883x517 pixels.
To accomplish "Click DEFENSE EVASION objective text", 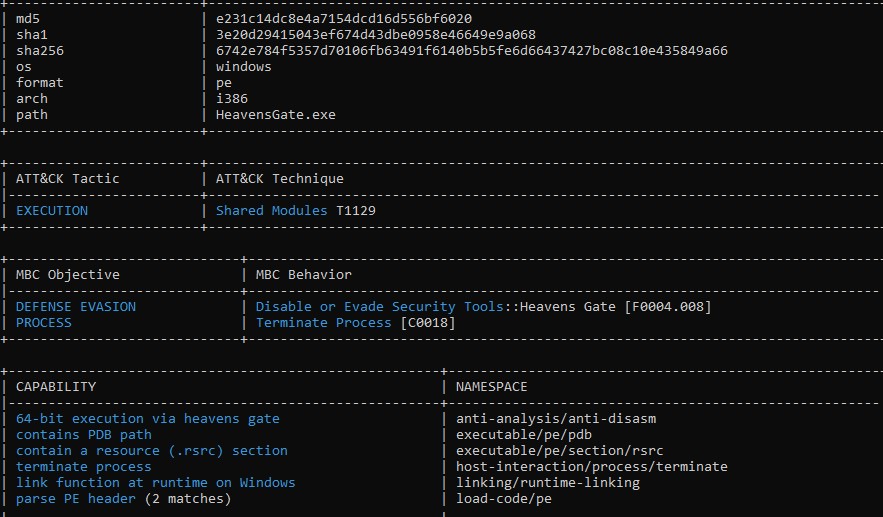I will point(76,307).
